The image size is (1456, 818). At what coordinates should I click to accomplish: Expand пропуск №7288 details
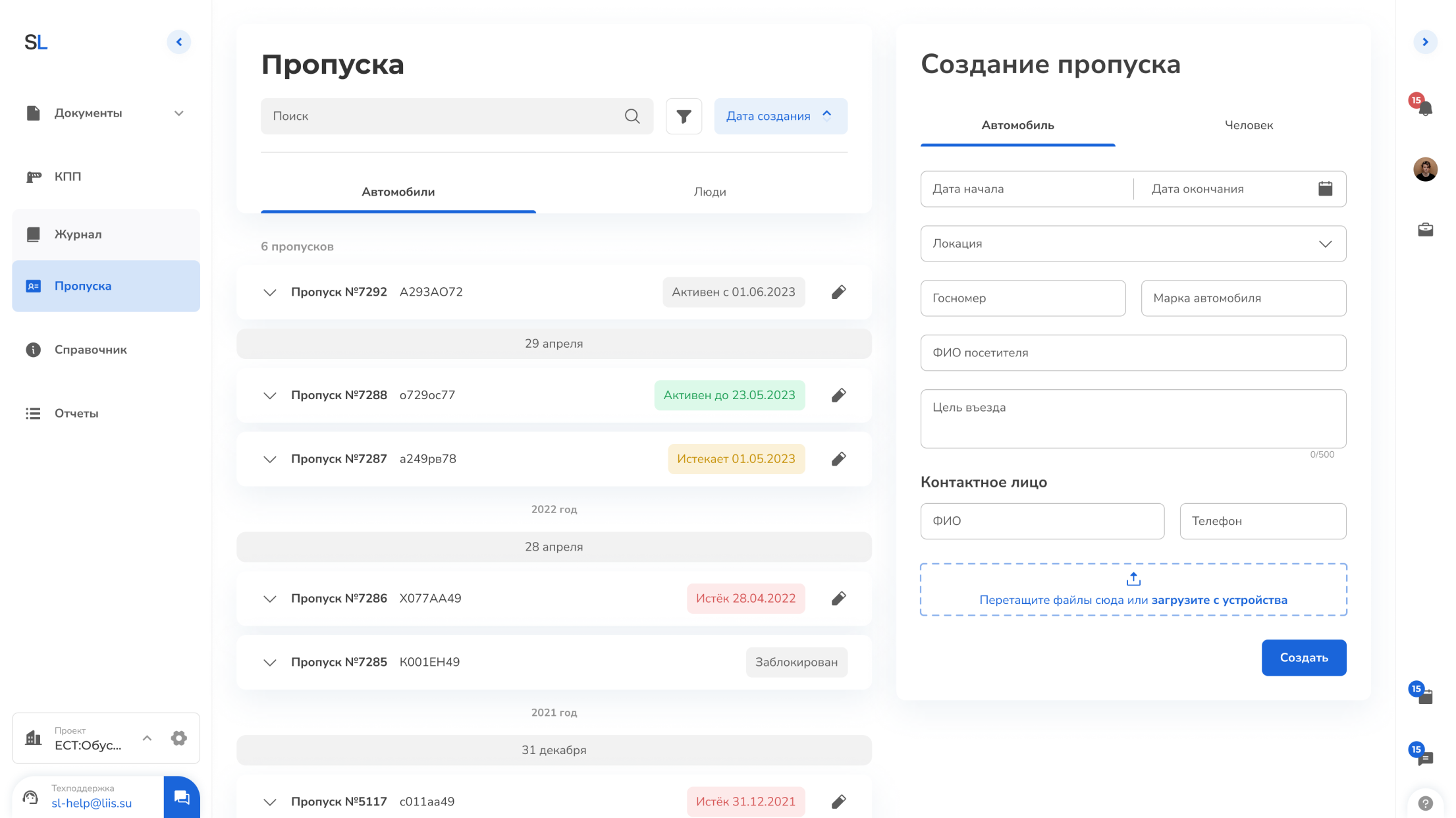270,395
